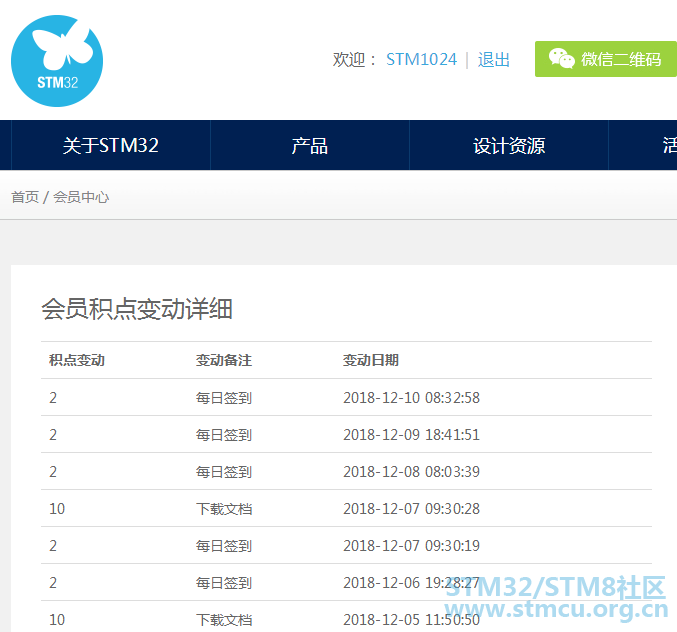This screenshot has height=632, width=677.
Task: Open the 关于STM32 menu
Action: pos(111,145)
